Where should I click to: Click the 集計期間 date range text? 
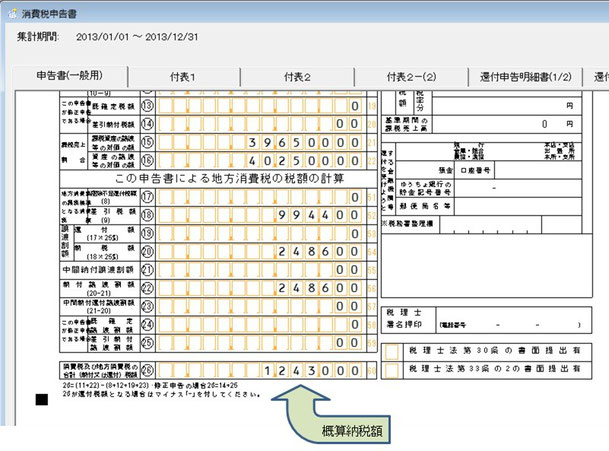142,37
